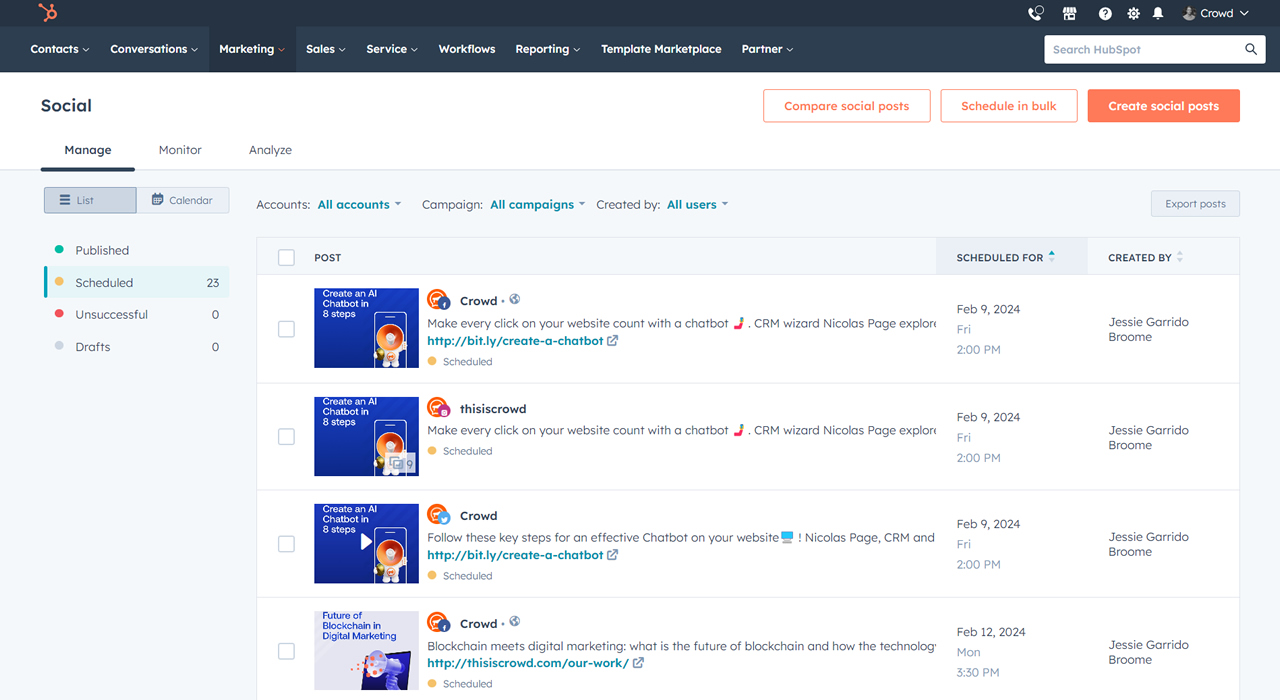
Task: Click external link icon after our-work link
Action: pos(638,662)
